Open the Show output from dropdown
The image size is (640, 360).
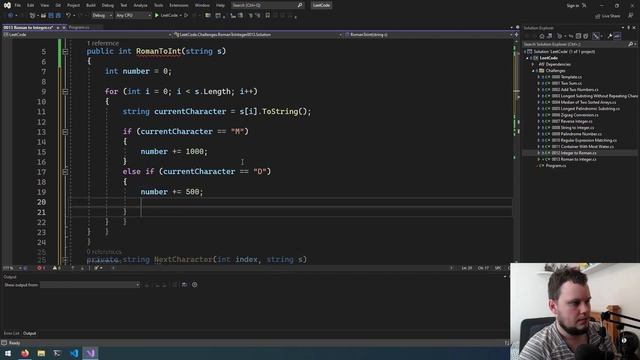click(90, 285)
